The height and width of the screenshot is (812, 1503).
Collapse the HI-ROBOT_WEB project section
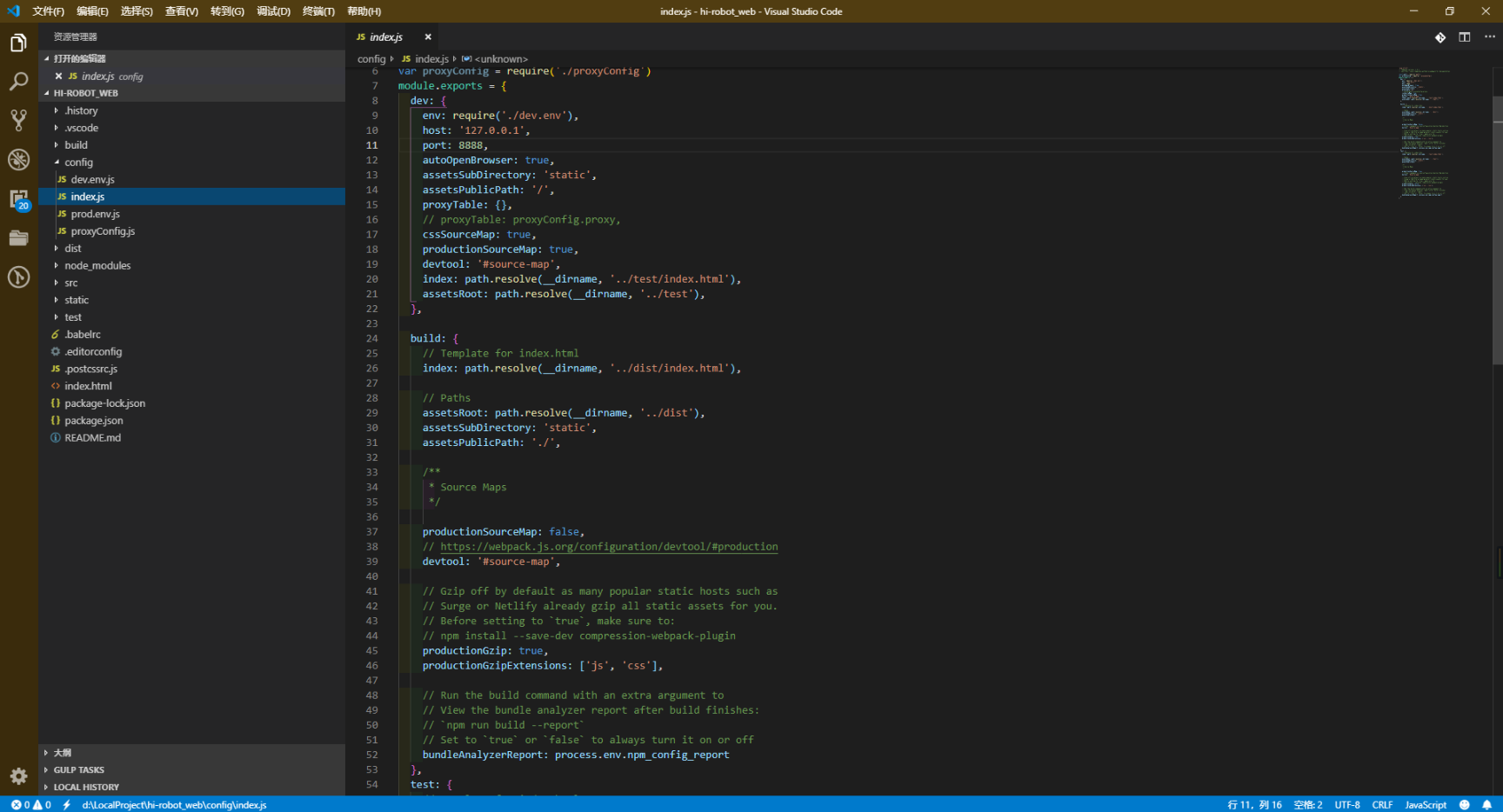pyautogui.click(x=191, y=93)
